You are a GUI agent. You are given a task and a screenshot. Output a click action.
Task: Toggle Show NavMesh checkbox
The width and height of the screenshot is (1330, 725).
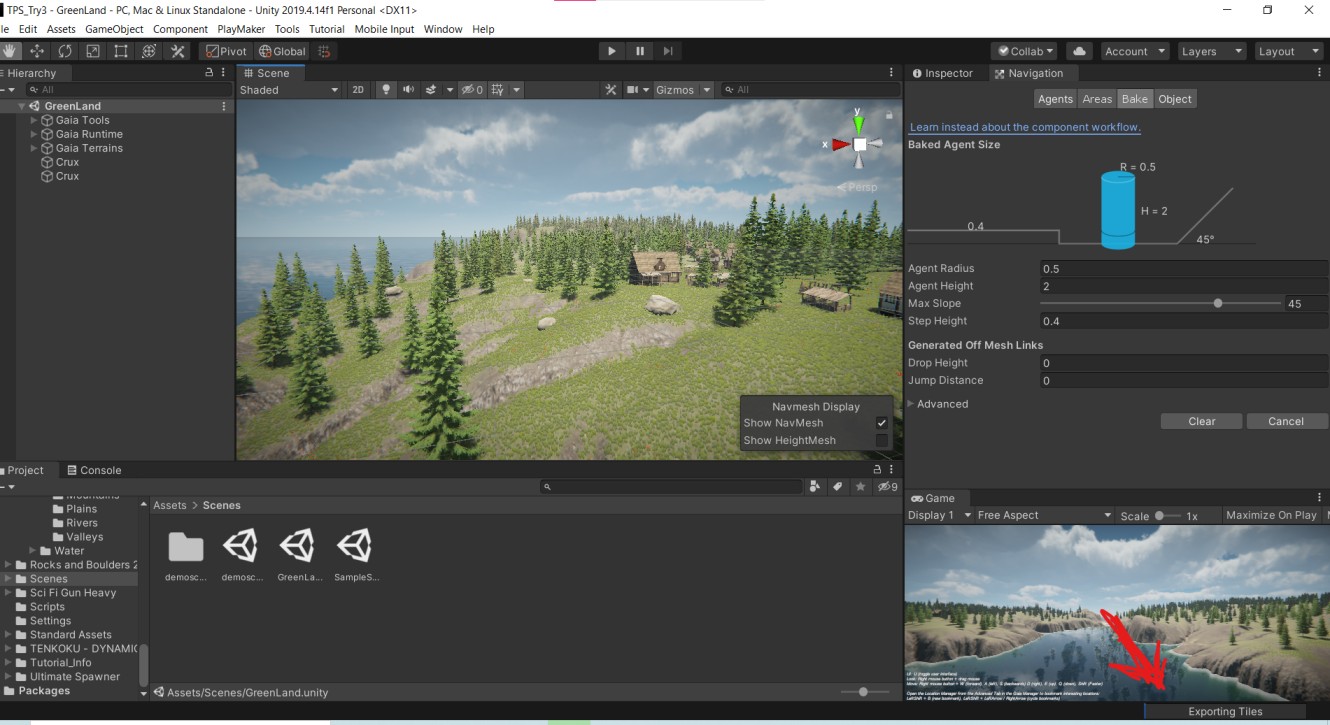coord(881,423)
